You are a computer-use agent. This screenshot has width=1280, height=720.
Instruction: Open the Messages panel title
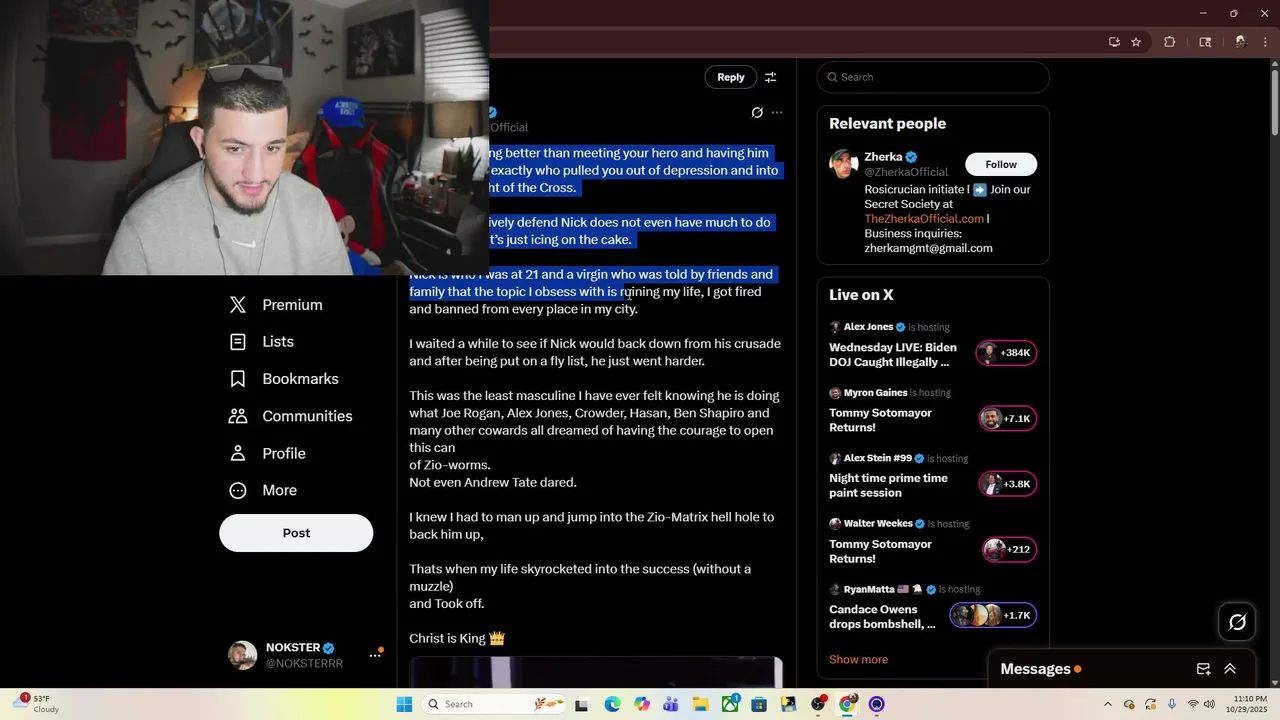click(1035, 669)
